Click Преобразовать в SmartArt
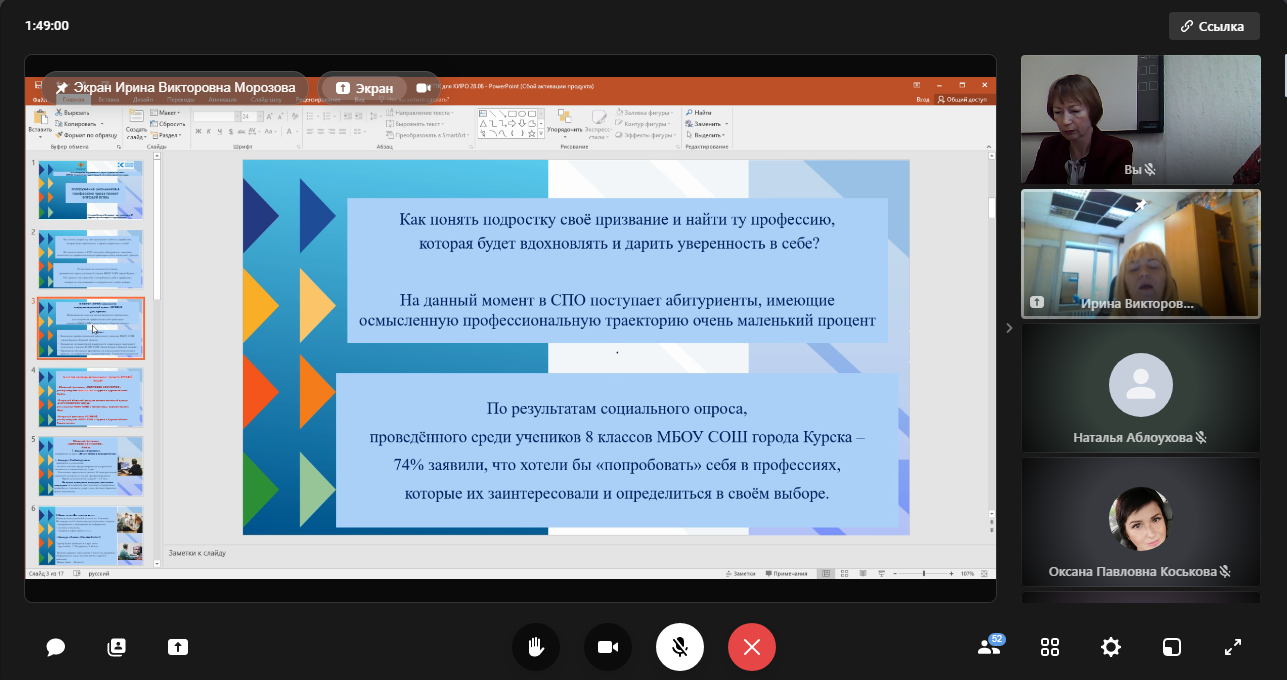This screenshot has width=1287, height=680. [x=429, y=135]
